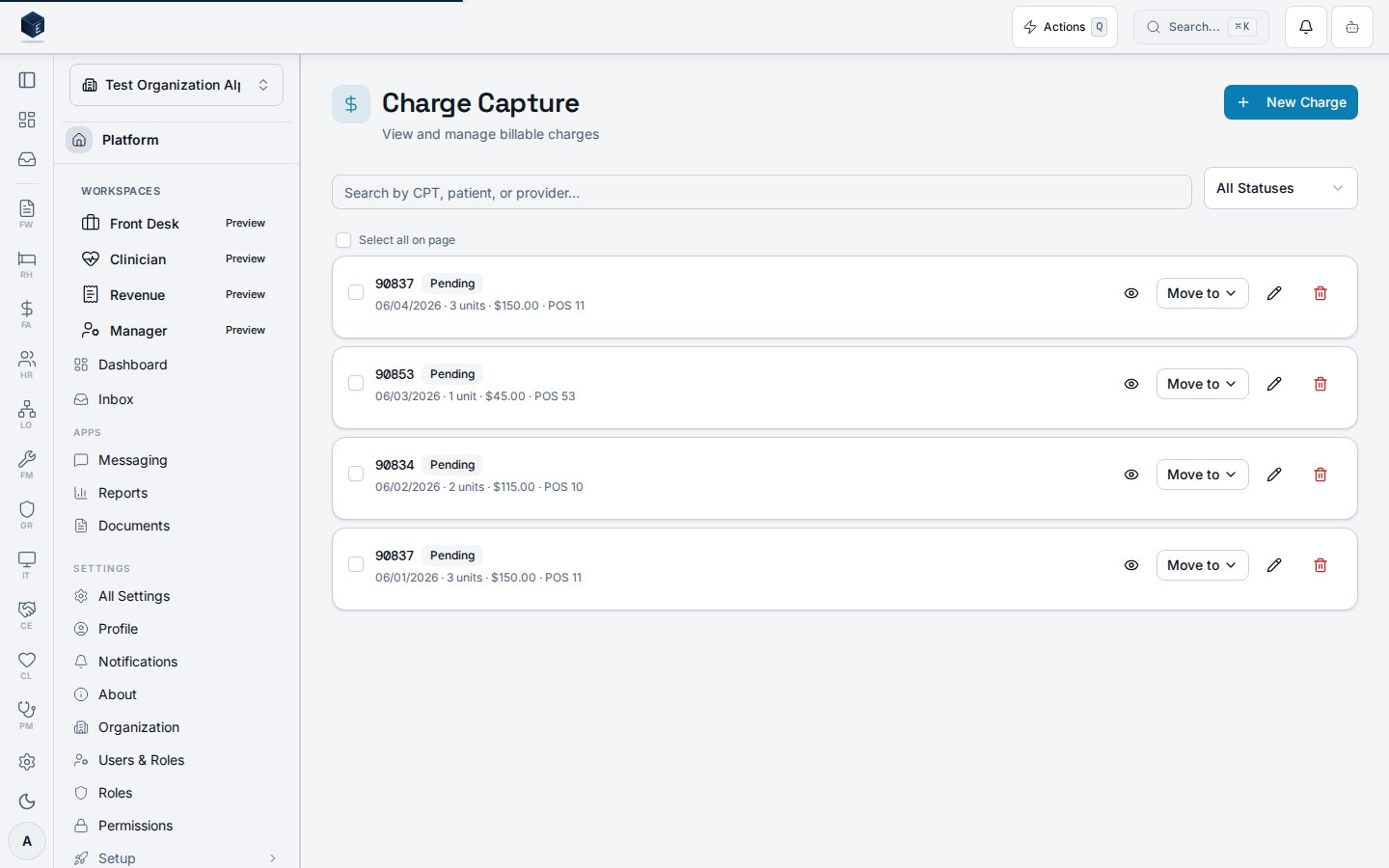Open the All Statuses filter dropdown
The height and width of the screenshot is (868, 1389).
1280,188
